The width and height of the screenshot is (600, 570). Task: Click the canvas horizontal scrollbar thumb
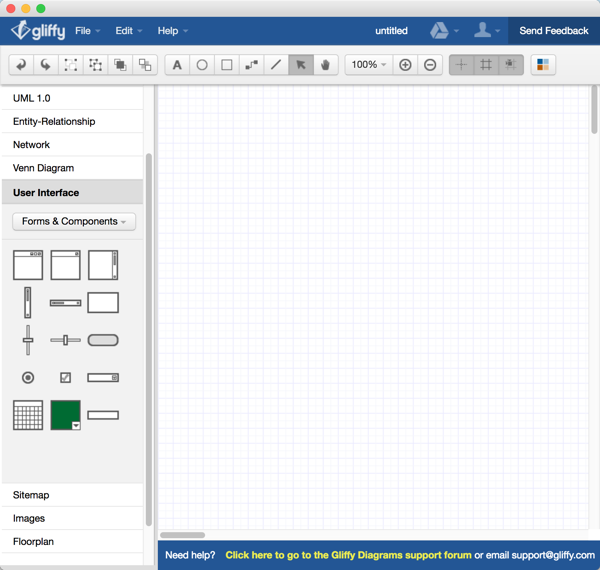[x=183, y=535]
